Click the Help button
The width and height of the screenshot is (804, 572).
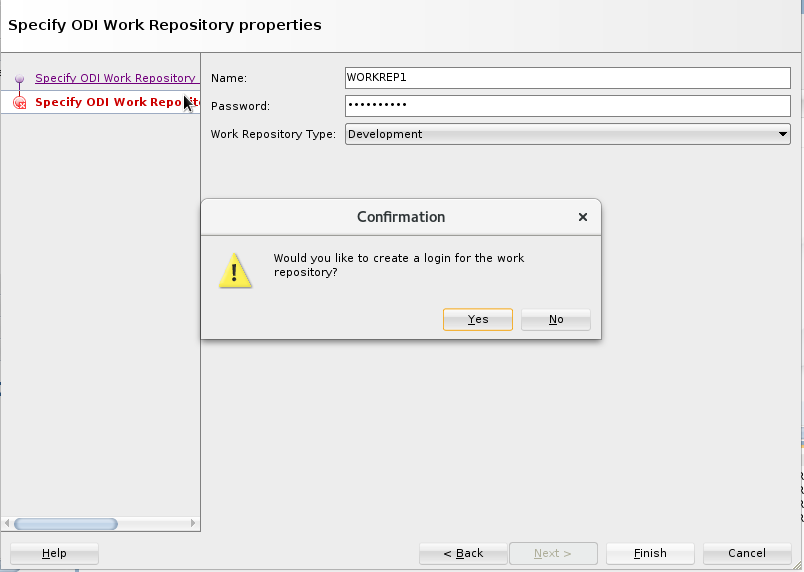[54, 554]
